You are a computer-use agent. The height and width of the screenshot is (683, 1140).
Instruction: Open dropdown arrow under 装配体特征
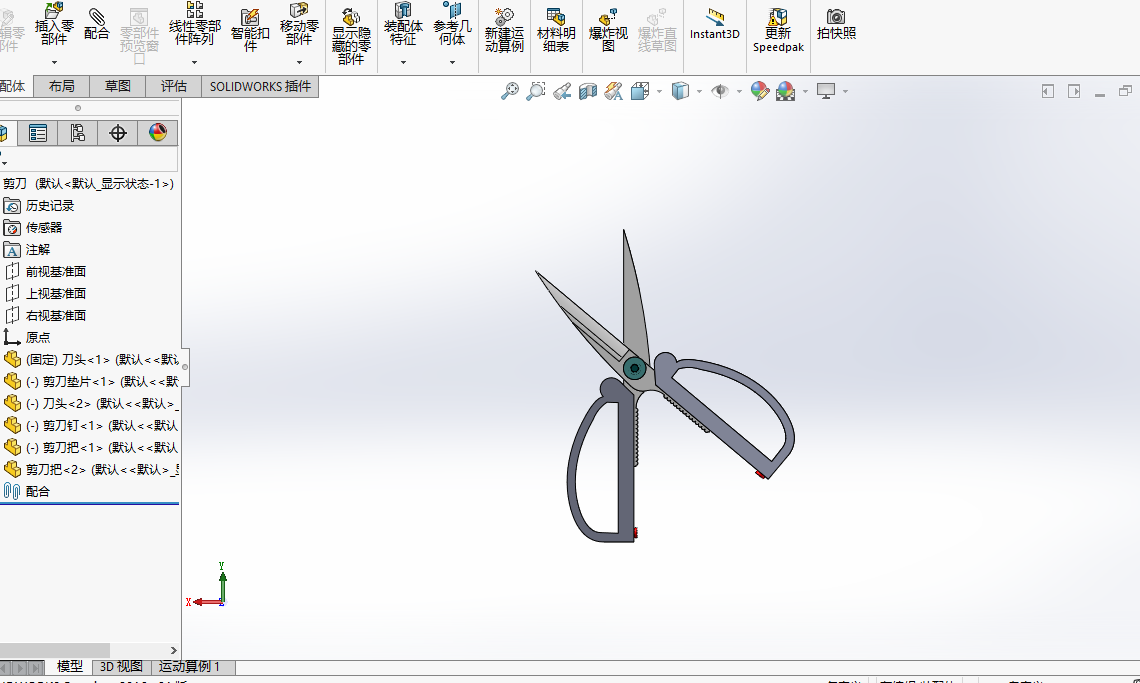(403, 63)
